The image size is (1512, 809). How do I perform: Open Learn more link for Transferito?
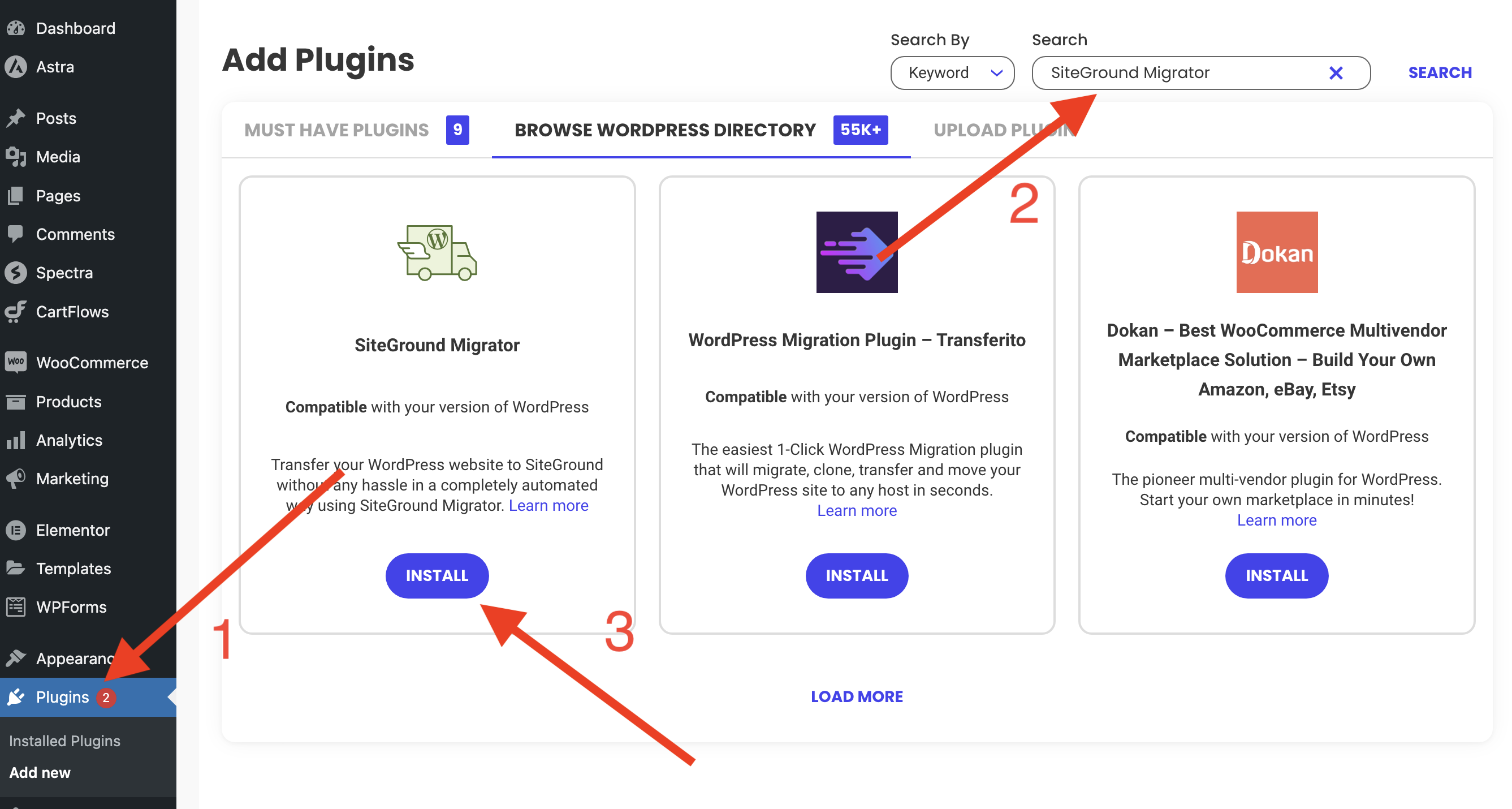857,510
